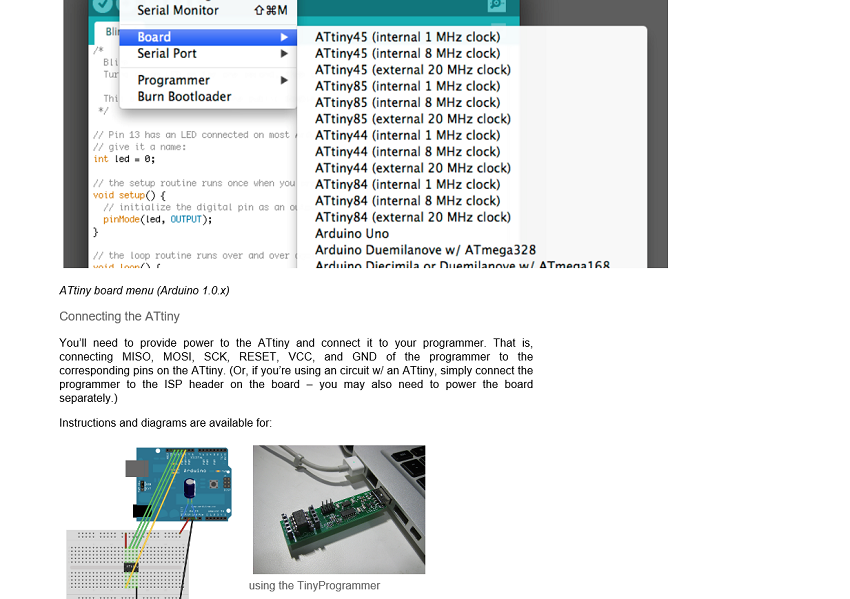This screenshot has width=850, height=599.
Task: Click the 'ATtiny board menu (Arduino 1.0.x)' caption
Action: point(144,291)
